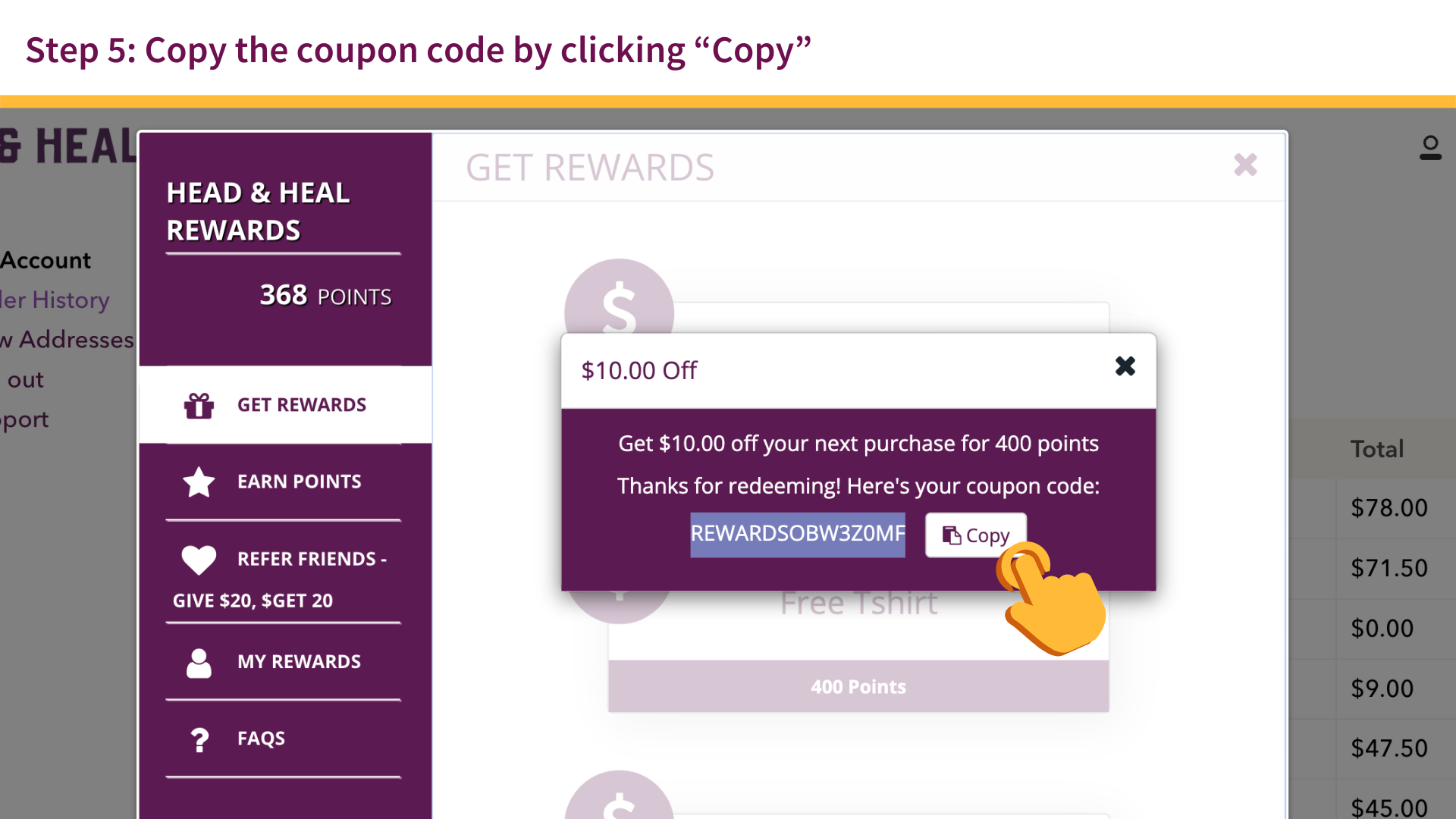Screen dimensions: 1456x819
Task: Open the FAQs section
Action: coord(261,739)
